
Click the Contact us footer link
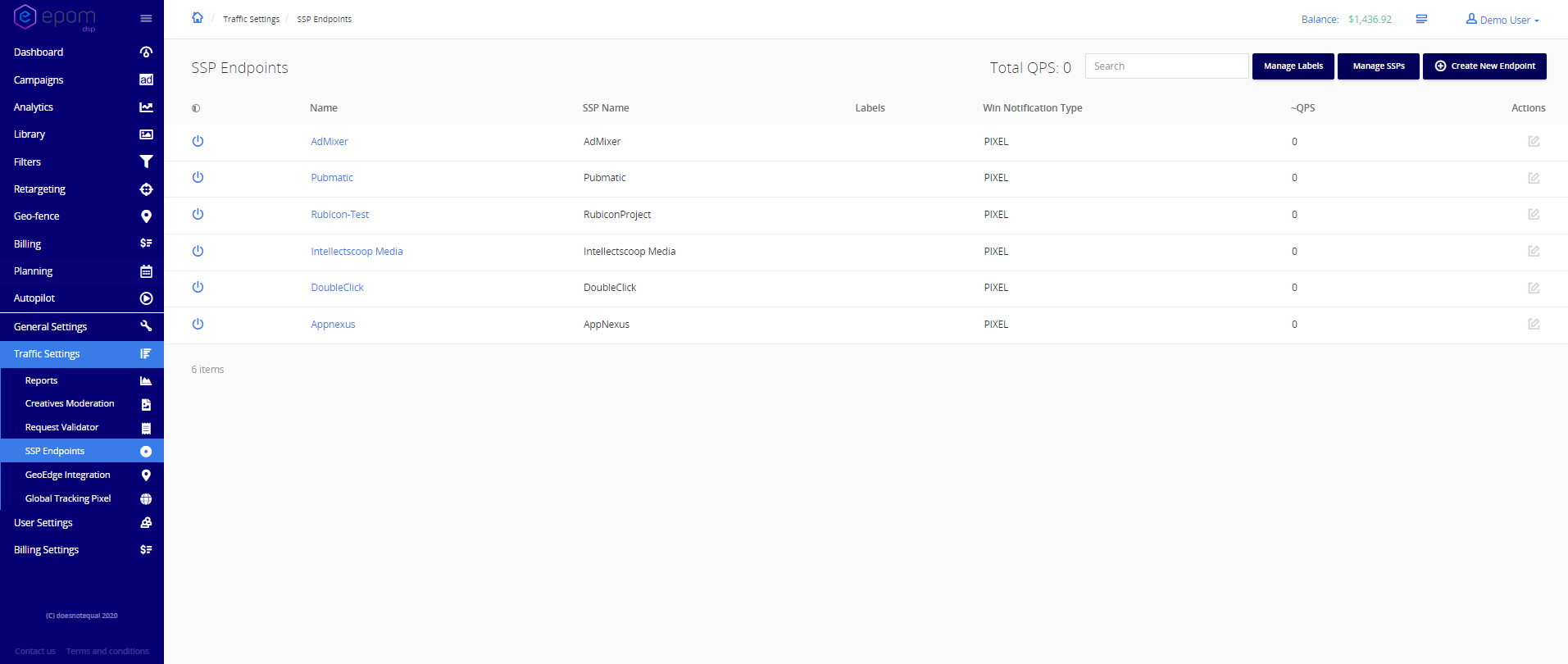[x=35, y=651]
